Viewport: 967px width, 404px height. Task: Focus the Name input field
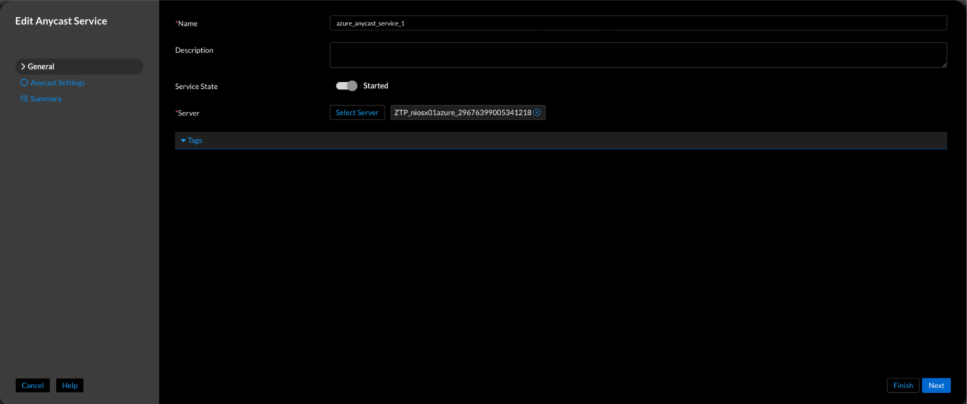638,23
